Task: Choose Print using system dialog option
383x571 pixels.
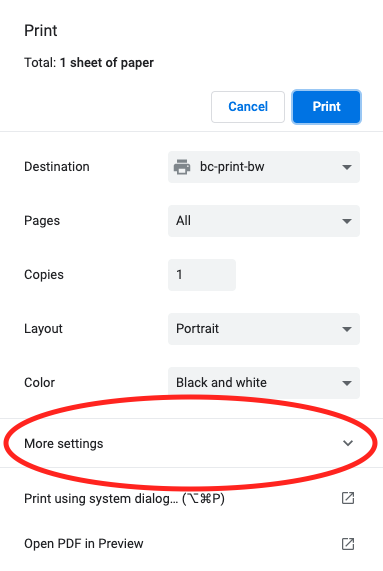Action: pos(192,498)
